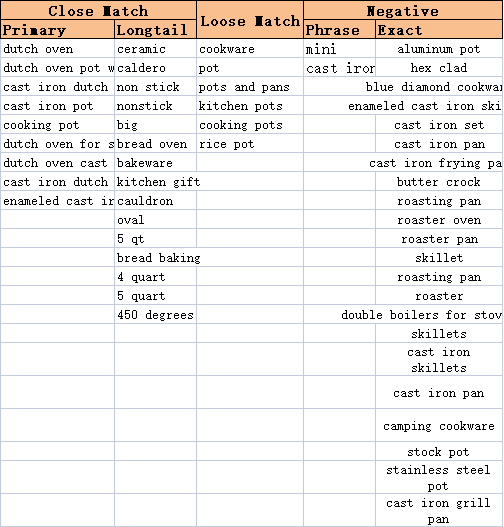This screenshot has height=527, width=504.
Task: Click the 'Primary' column header
Action: (x=57, y=30)
